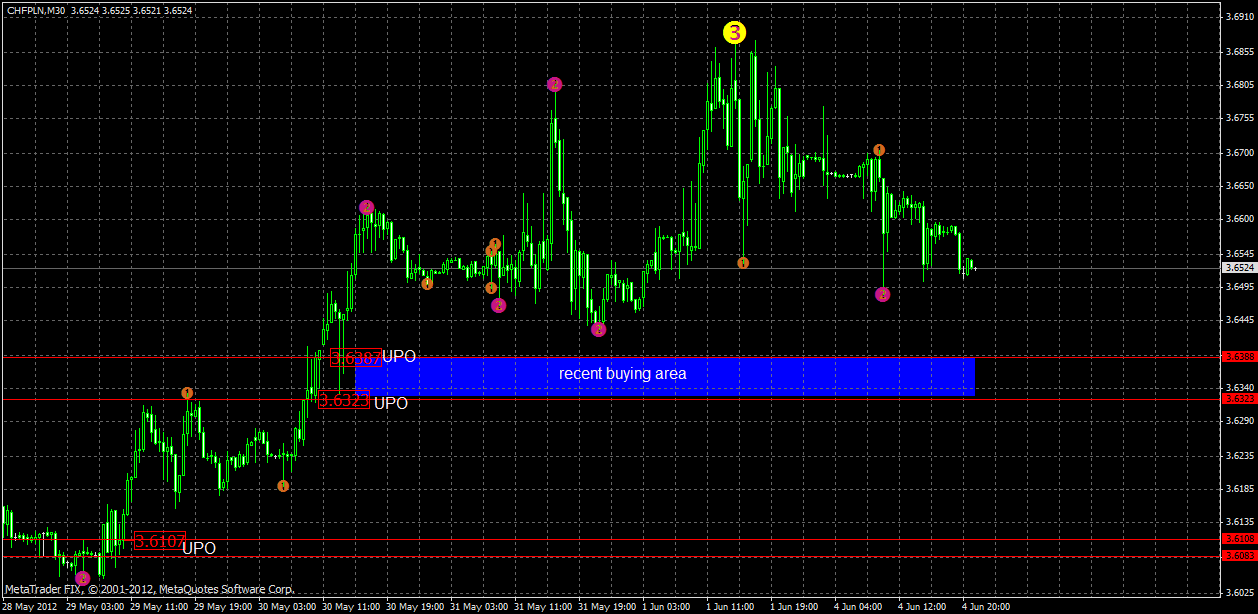Click the orange circle below the 1 Jun peak
The image size is (1258, 614).
click(x=742, y=262)
